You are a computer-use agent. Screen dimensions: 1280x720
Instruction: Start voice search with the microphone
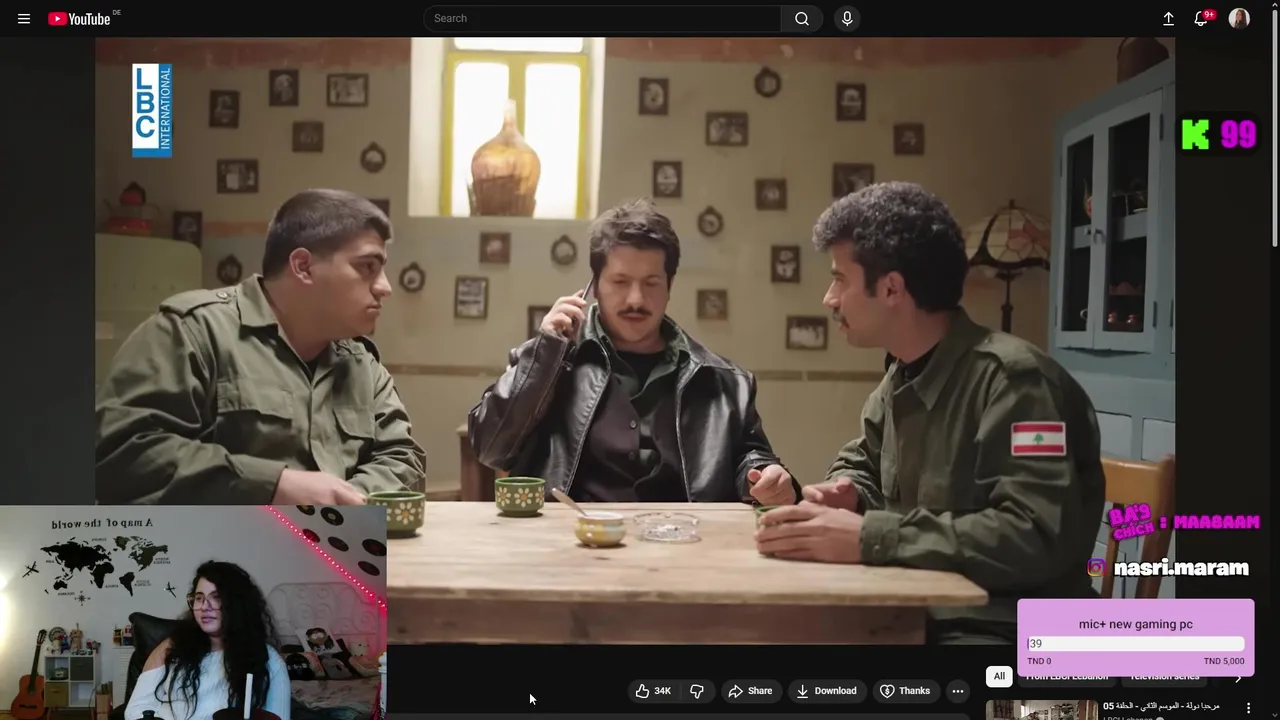pyautogui.click(x=847, y=18)
